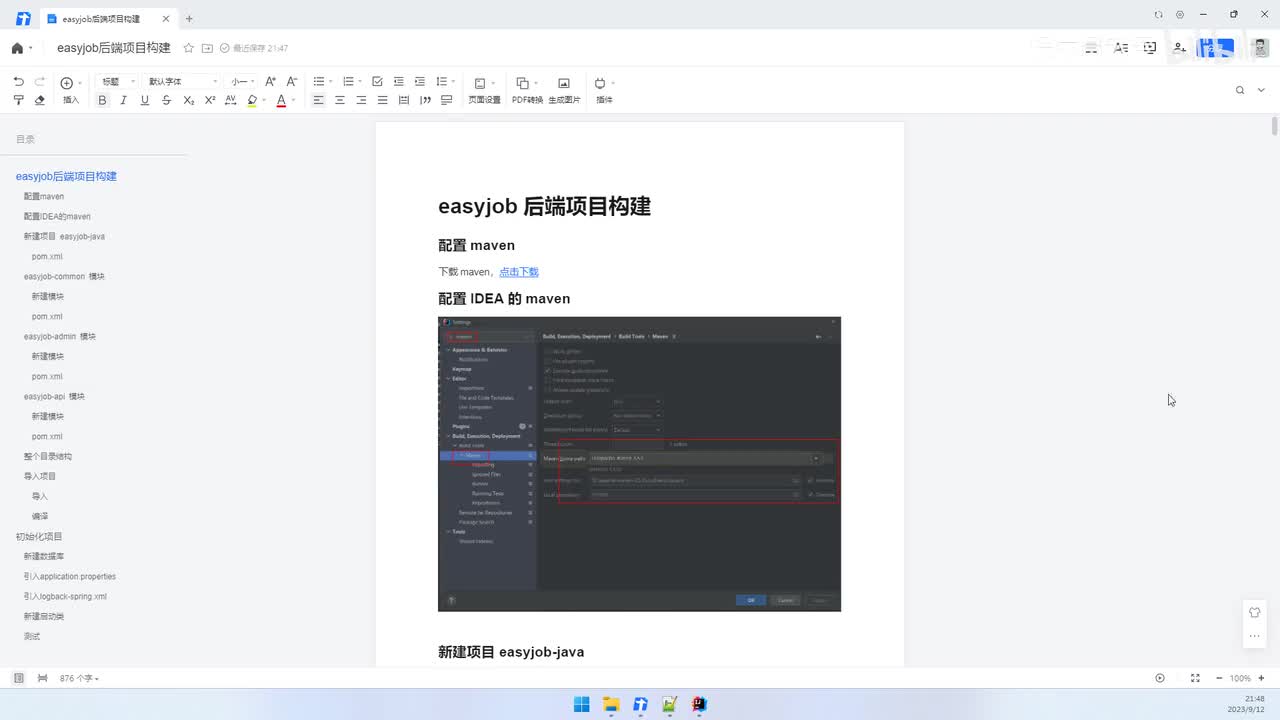Toggle subscript formatting
Viewport: 1280px width, 720px height.
tap(188, 100)
